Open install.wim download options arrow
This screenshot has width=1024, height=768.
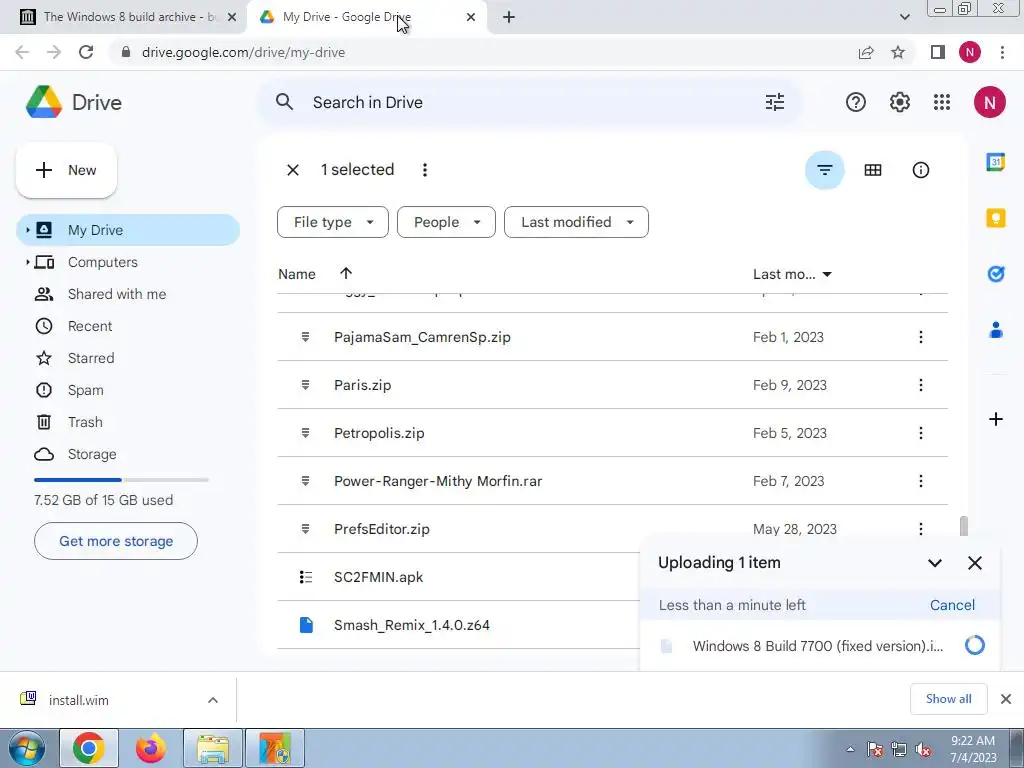213,700
